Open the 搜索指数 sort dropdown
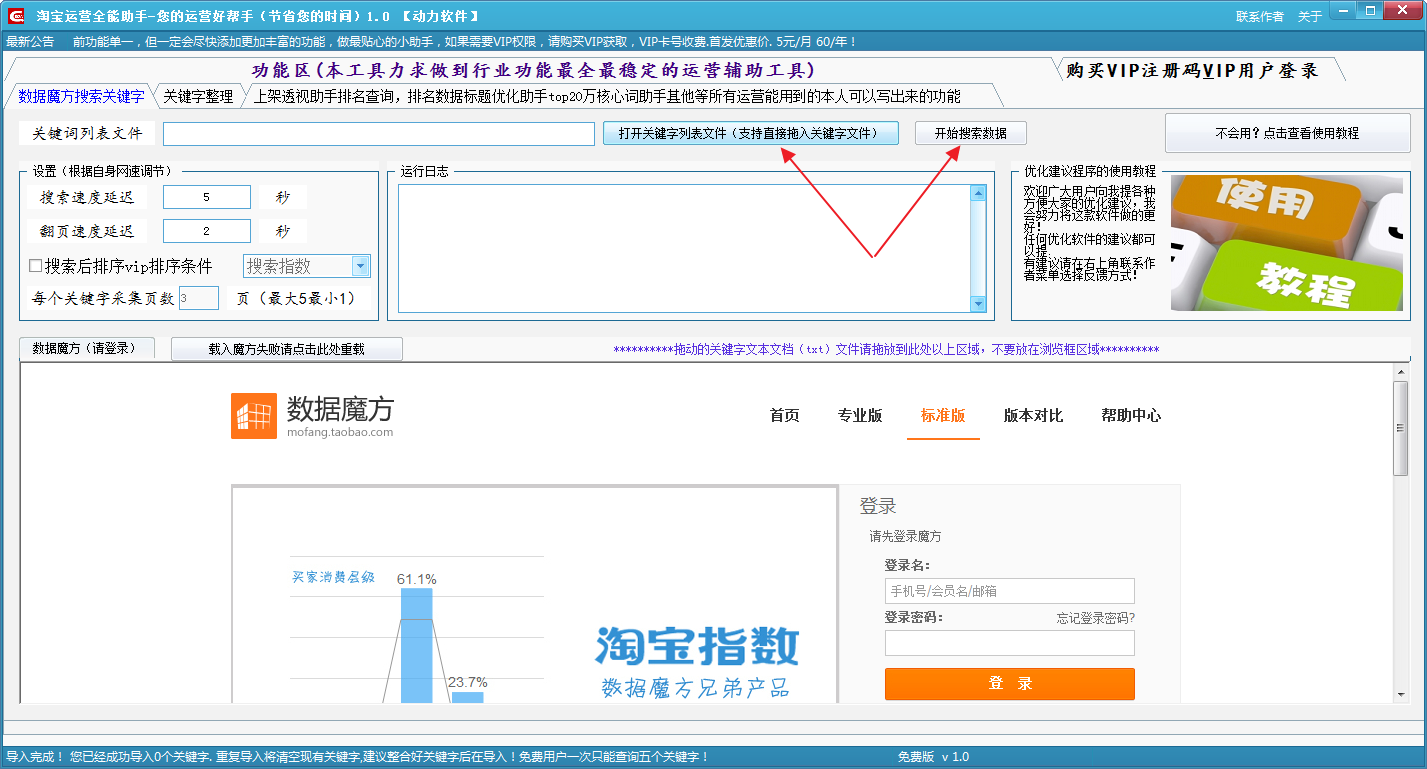The width and height of the screenshot is (1427, 769). tap(307, 266)
